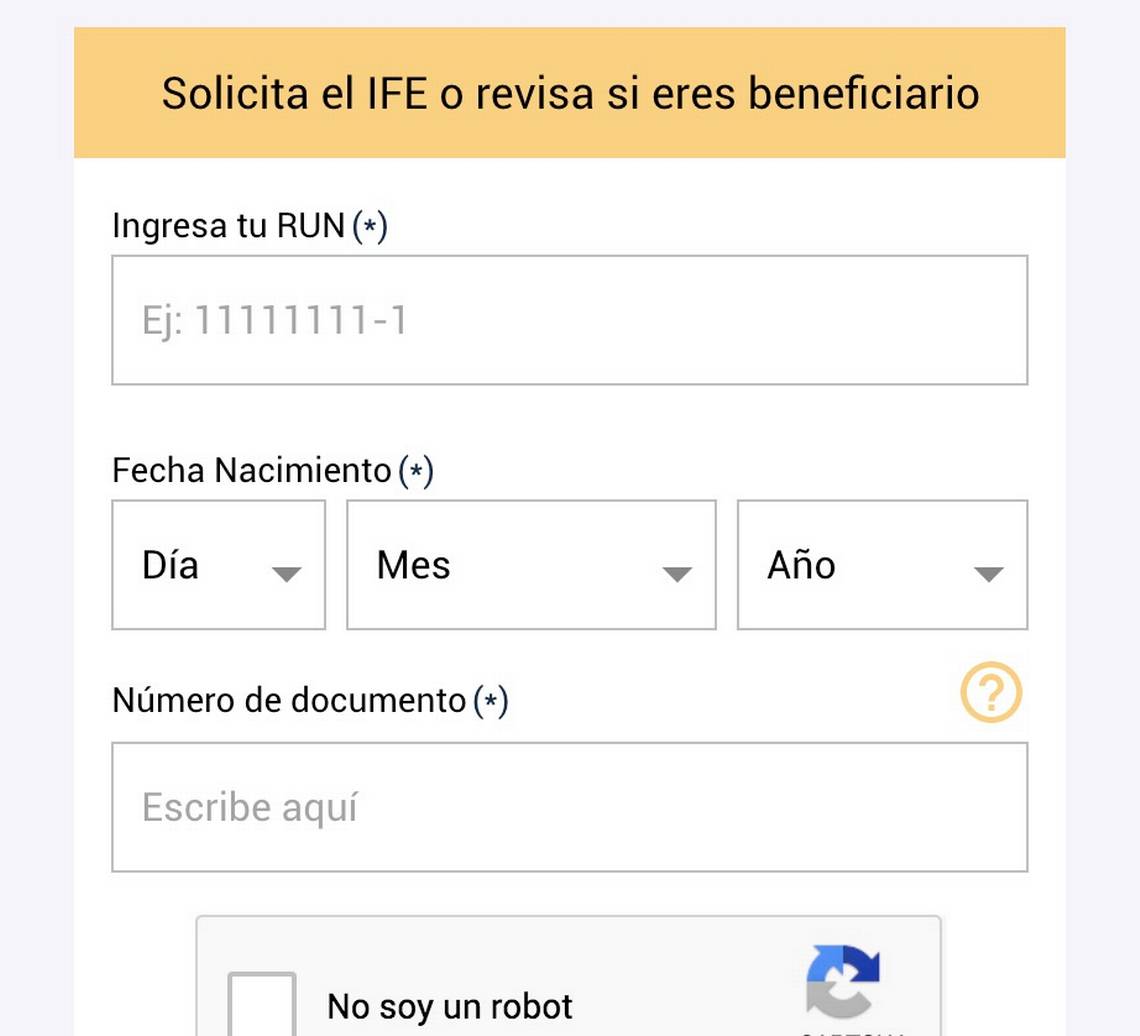Click the yellow question mark help icon

point(991,693)
